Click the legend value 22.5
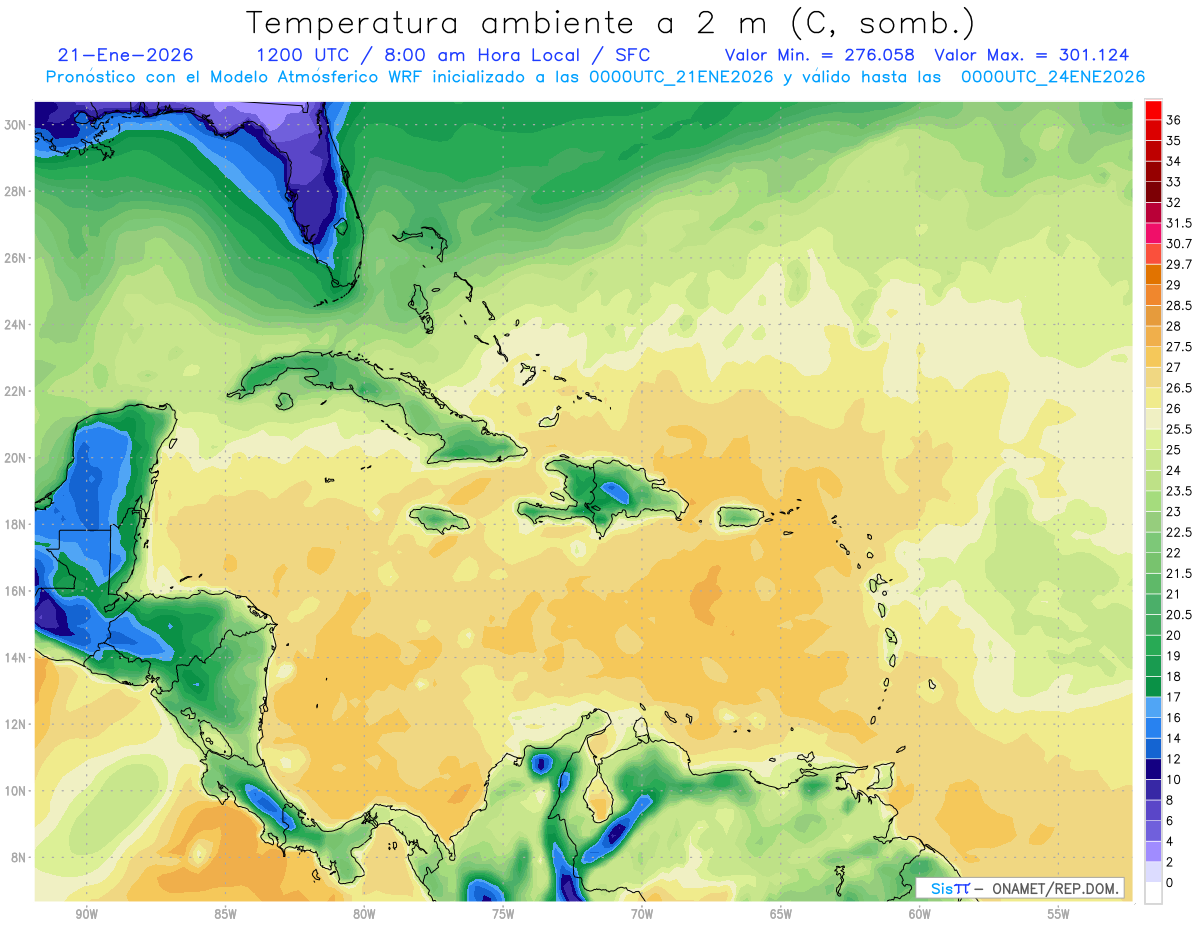The width and height of the screenshot is (1200, 927). click(1179, 532)
